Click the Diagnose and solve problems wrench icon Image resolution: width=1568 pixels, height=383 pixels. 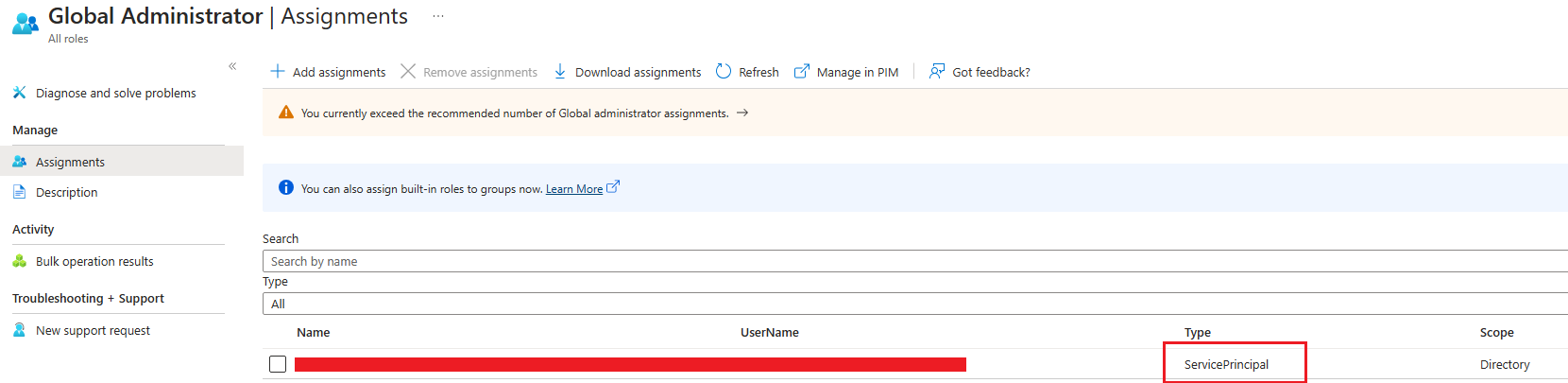pyautogui.click(x=19, y=93)
